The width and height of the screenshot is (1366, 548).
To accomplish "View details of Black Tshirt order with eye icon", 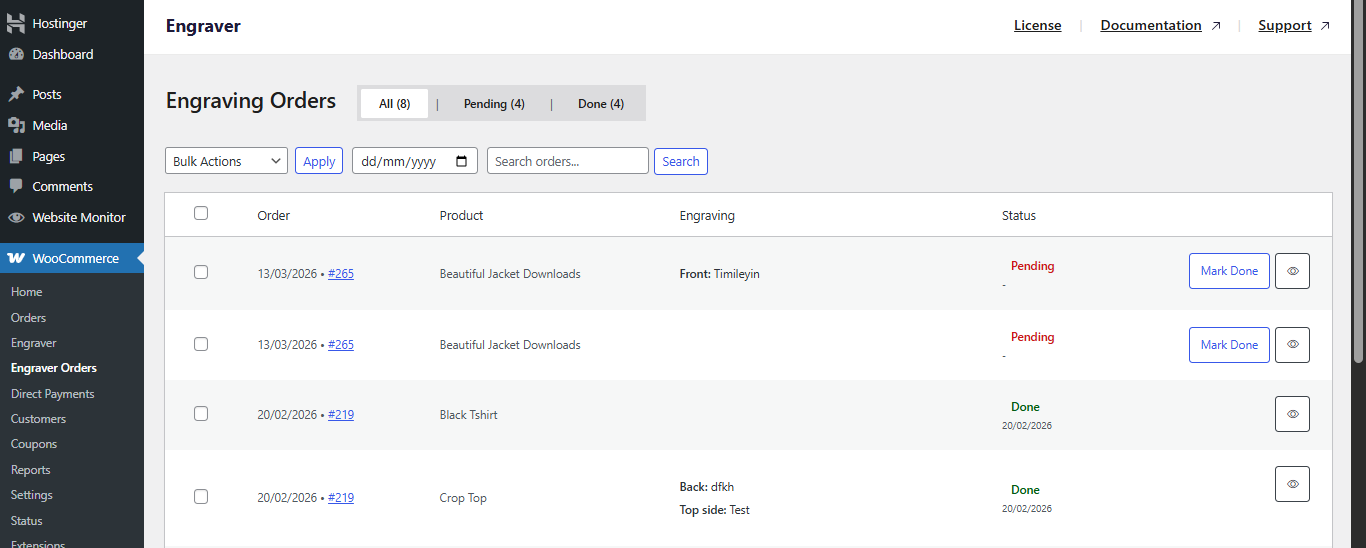I will [x=1292, y=414].
